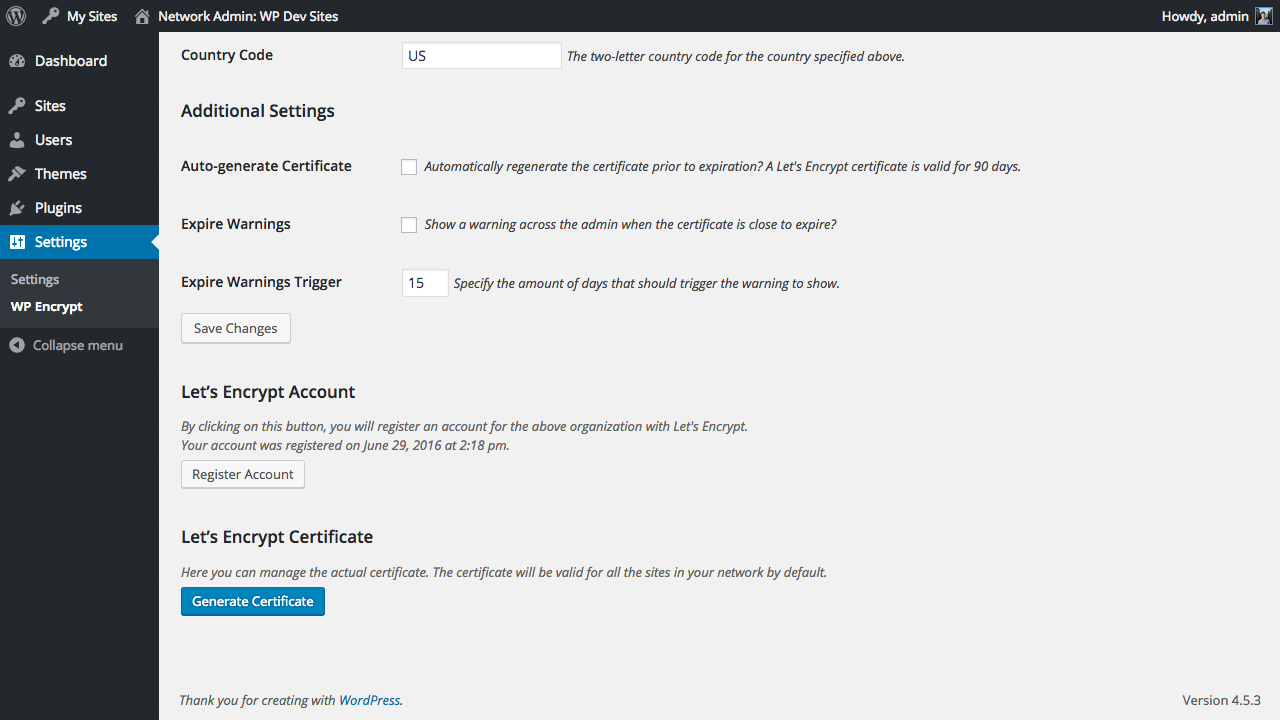Open the Sites menu item
The image size is (1280, 720).
coord(50,106)
